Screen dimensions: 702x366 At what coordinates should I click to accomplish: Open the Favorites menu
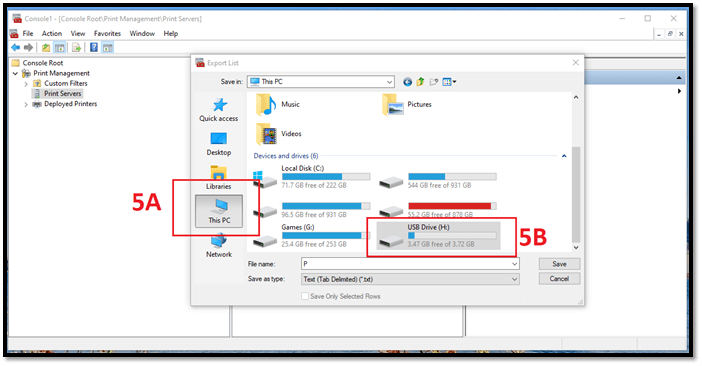[x=107, y=34]
